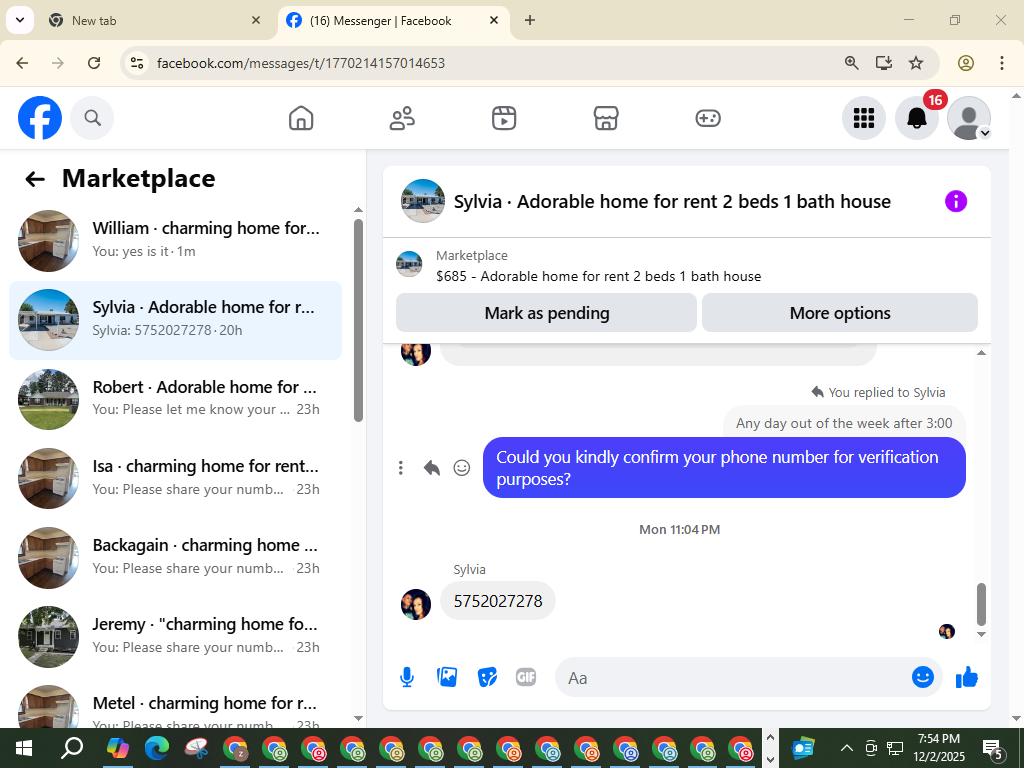Screen dimensions: 1024x768
Task: Bookmark this page with the star
Action: tap(916, 63)
